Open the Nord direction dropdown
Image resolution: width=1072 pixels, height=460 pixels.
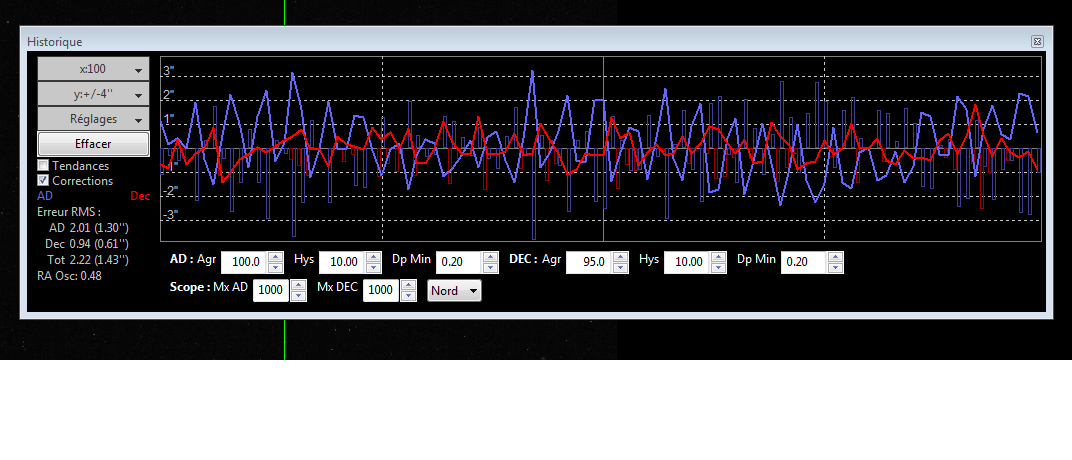coord(455,290)
